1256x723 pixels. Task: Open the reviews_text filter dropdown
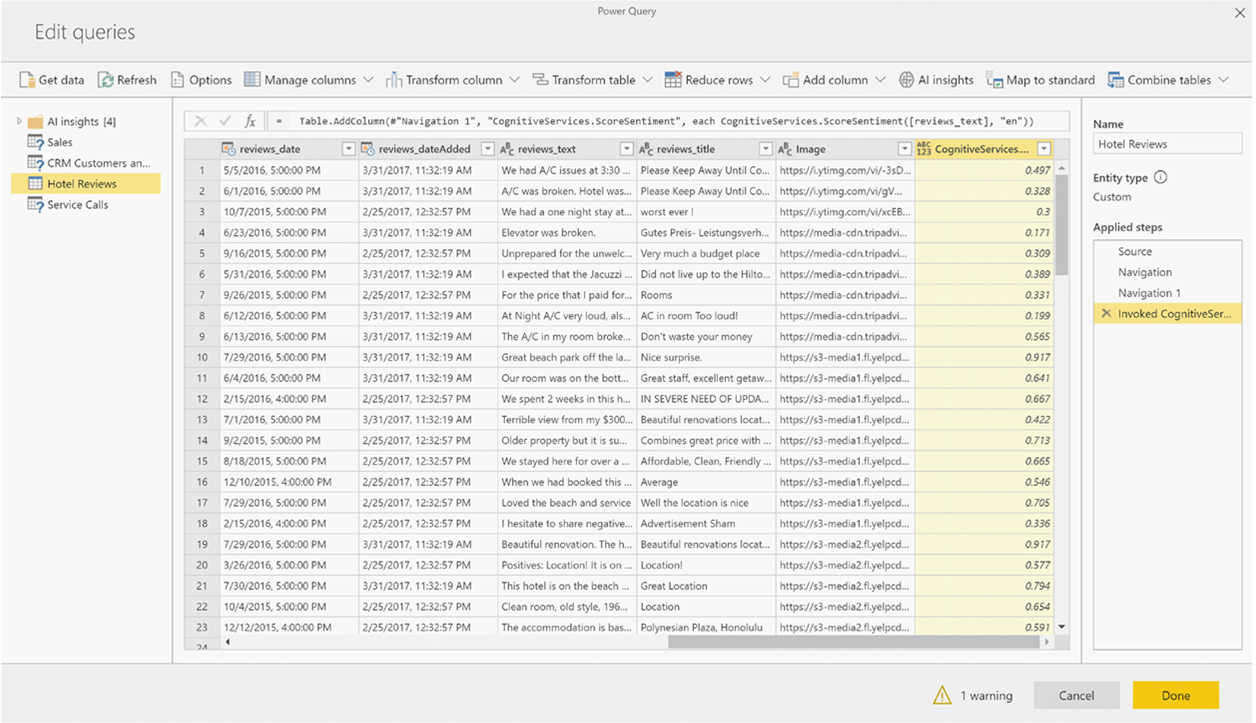[x=627, y=149]
